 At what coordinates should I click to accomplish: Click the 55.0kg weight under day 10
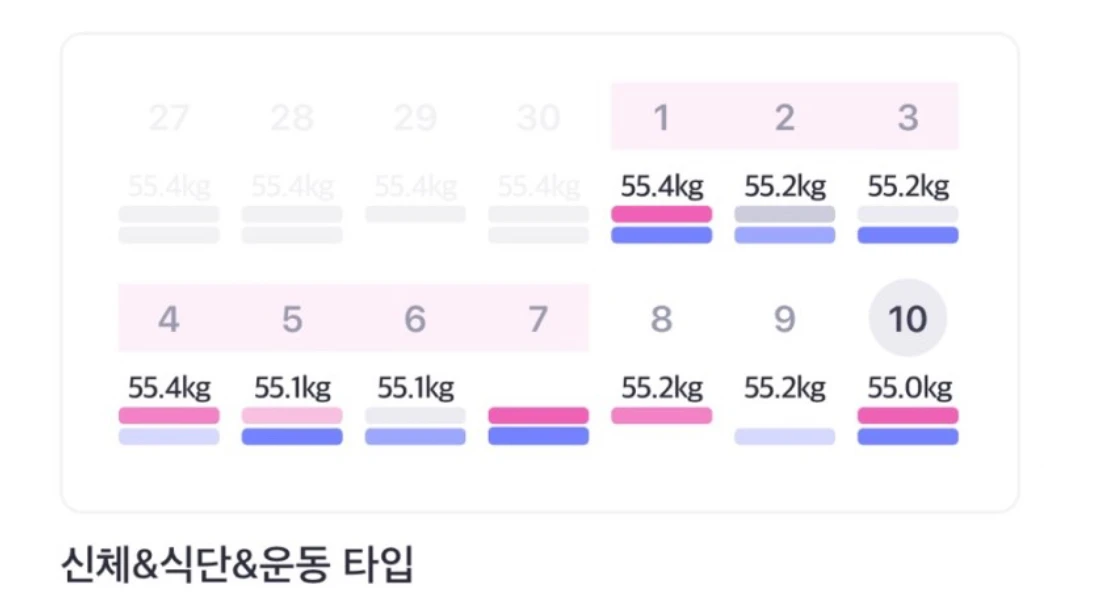(909, 388)
